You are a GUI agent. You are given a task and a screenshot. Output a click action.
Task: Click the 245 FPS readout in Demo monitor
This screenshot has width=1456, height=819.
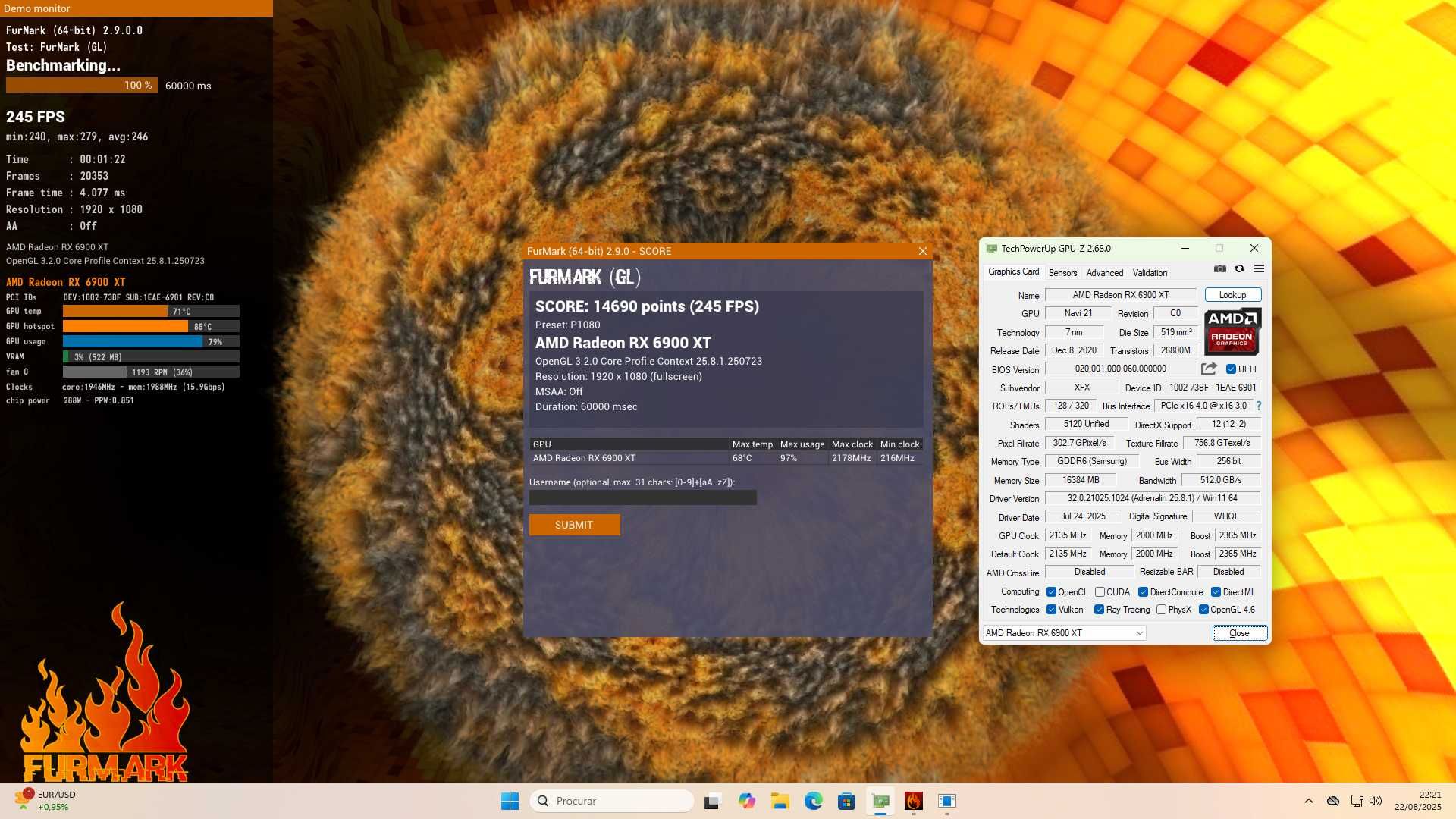36,117
